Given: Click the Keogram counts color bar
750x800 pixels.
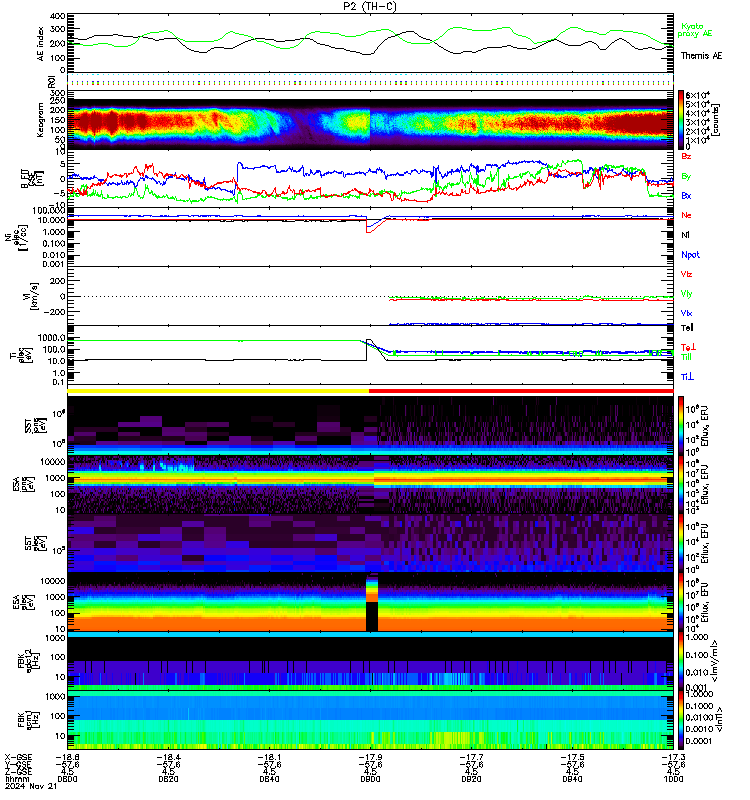Looking at the screenshot, I should (681, 119).
